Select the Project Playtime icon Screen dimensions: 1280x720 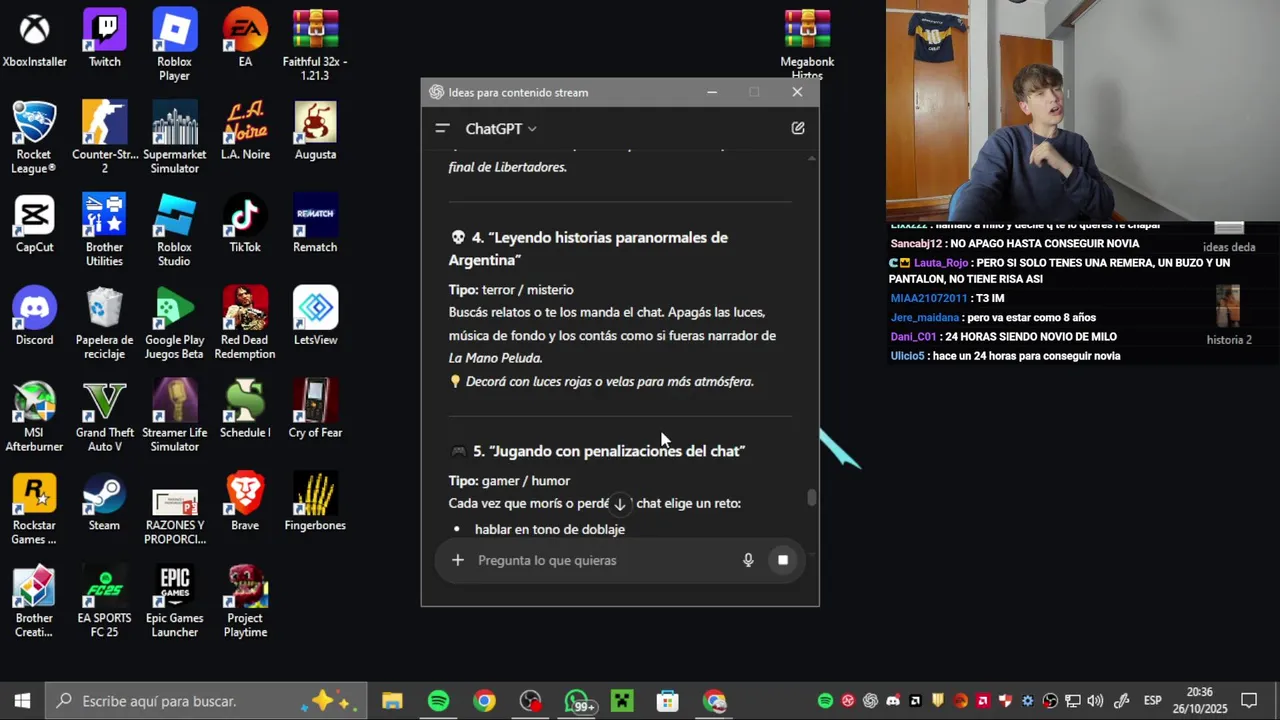tap(245, 601)
